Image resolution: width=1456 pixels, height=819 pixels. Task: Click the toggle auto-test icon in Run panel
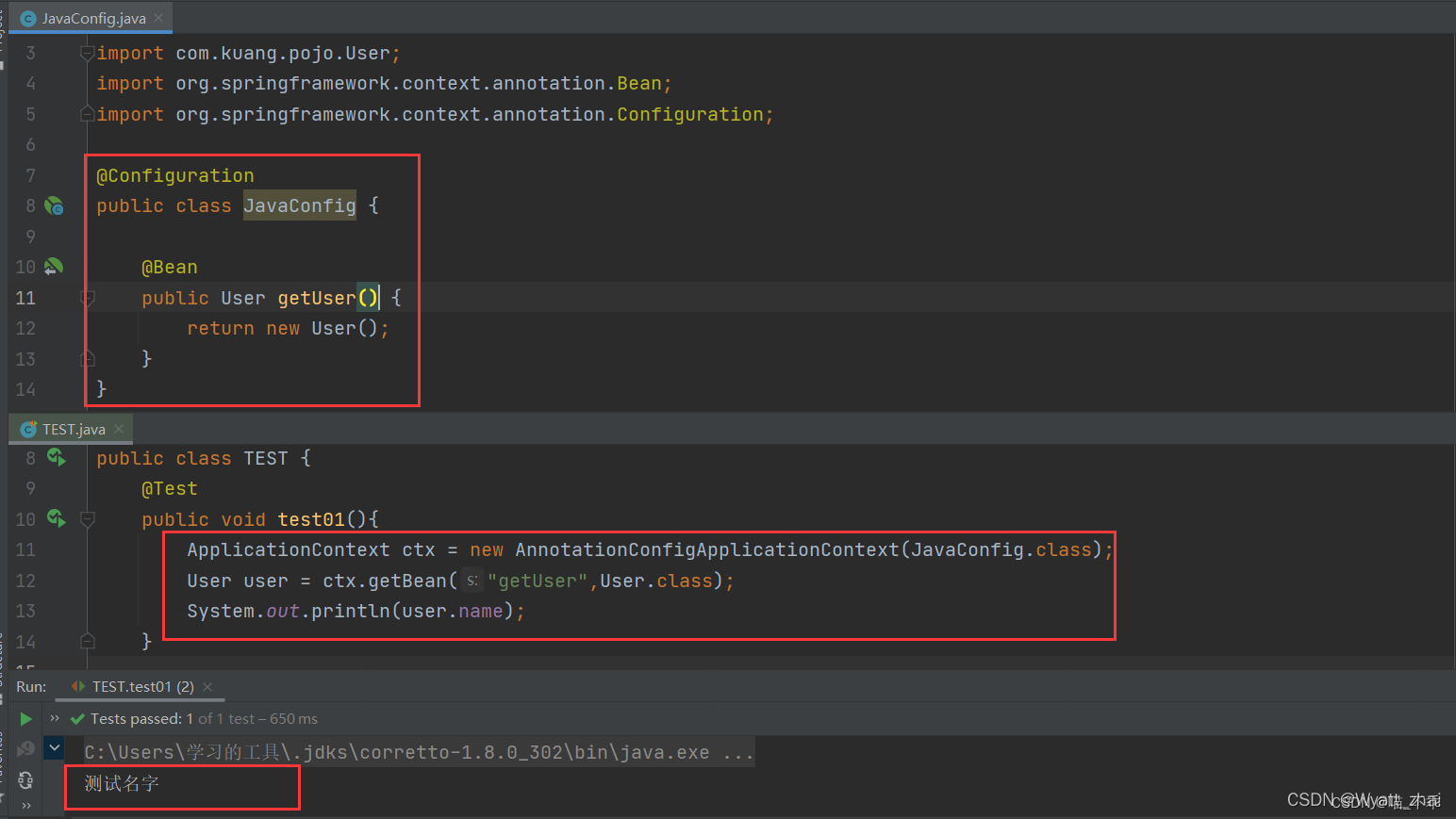coord(26,779)
